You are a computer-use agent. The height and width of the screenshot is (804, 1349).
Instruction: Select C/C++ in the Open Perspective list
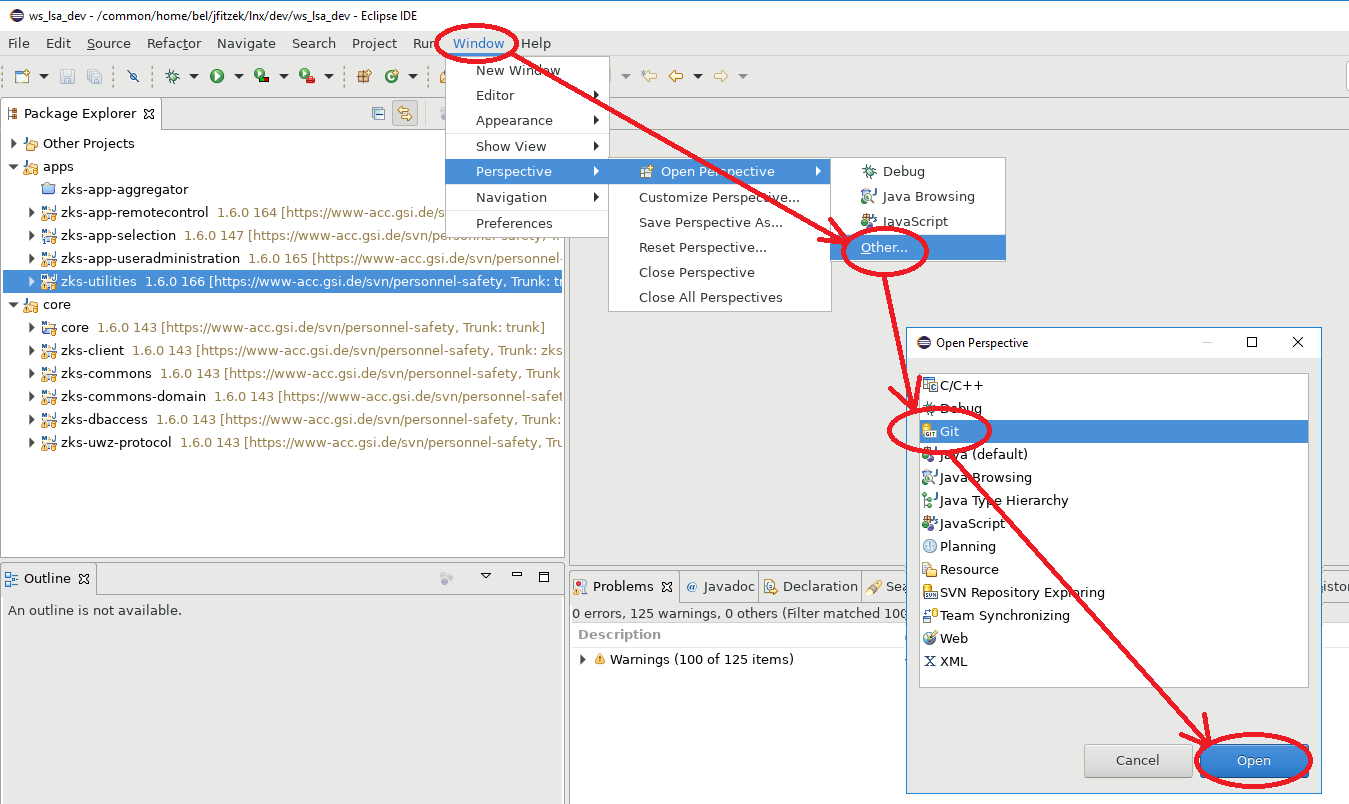coord(1113,386)
